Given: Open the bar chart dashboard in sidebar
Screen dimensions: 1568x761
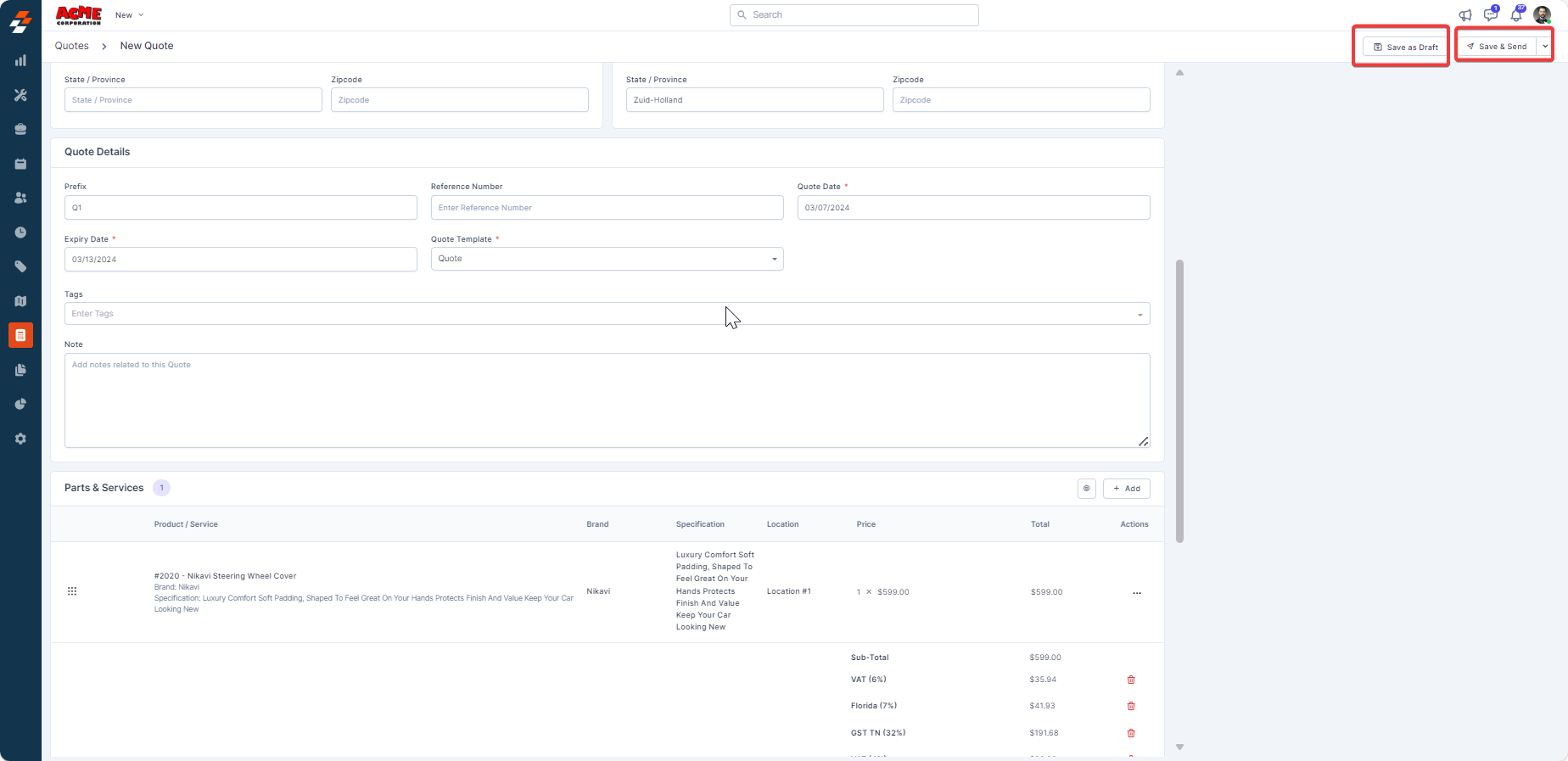Looking at the screenshot, I should click(20, 61).
